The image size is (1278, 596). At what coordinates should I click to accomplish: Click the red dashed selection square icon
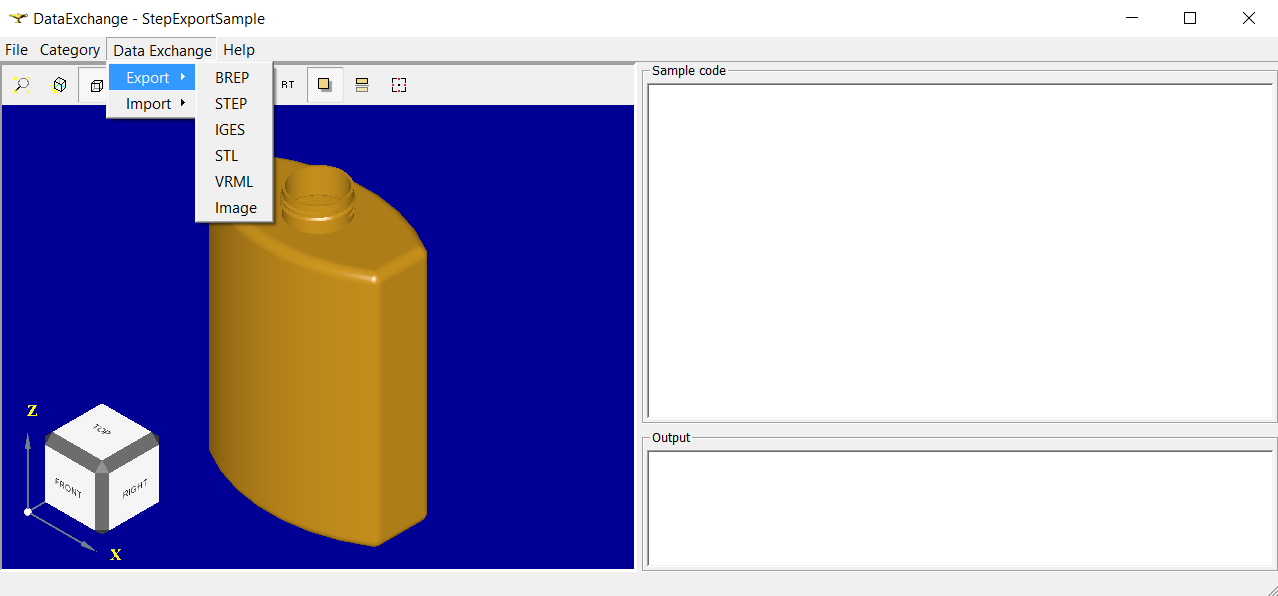pos(399,86)
